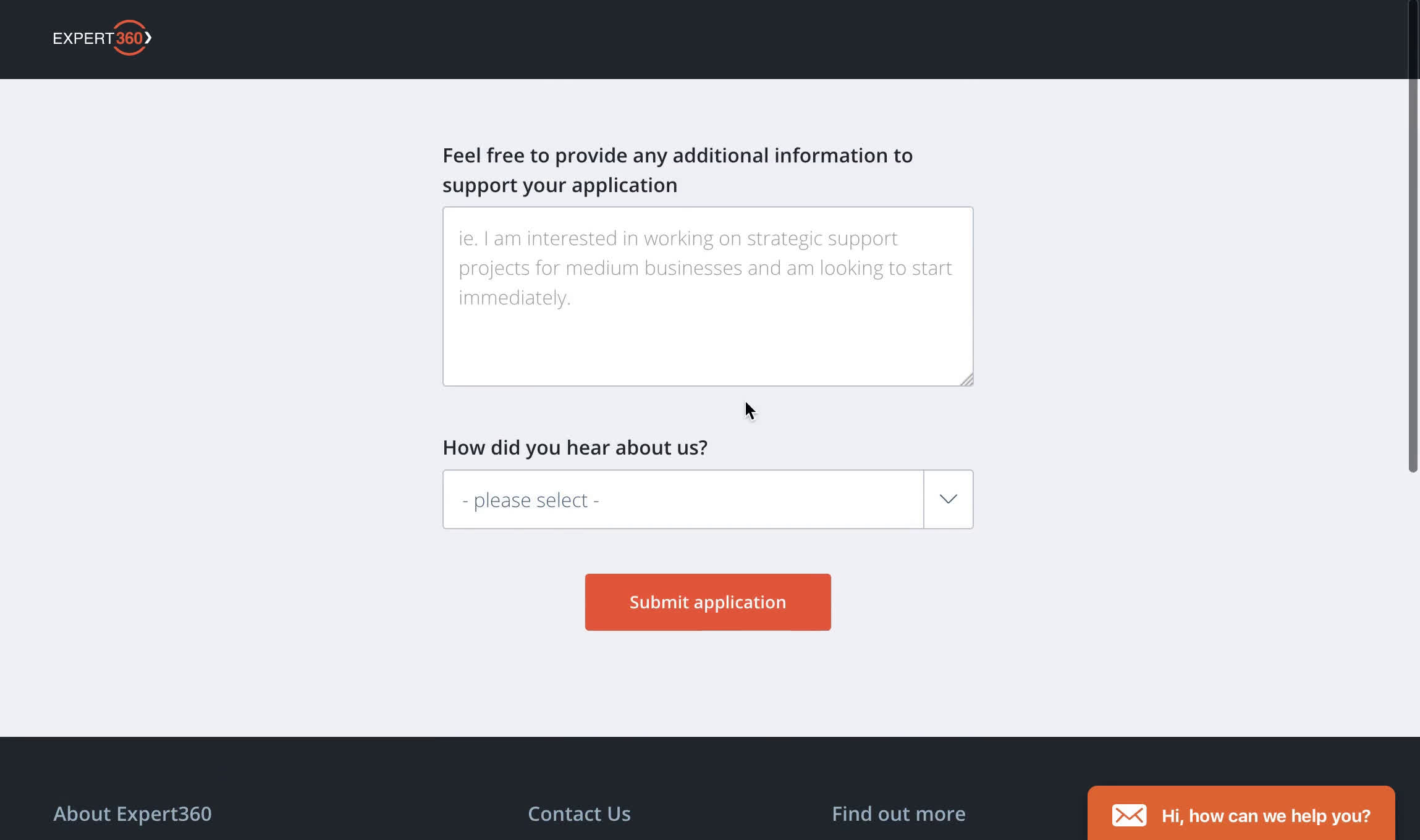This screenshot has width=1420, height=840.
Task: Click the envelope icon in help widget
Action: [x=1129, y=815]
